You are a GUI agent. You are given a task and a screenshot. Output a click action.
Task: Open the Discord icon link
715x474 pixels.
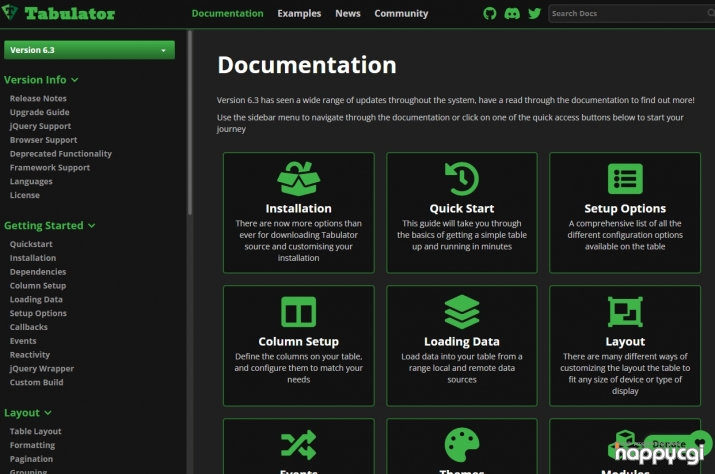pos(512,14)
